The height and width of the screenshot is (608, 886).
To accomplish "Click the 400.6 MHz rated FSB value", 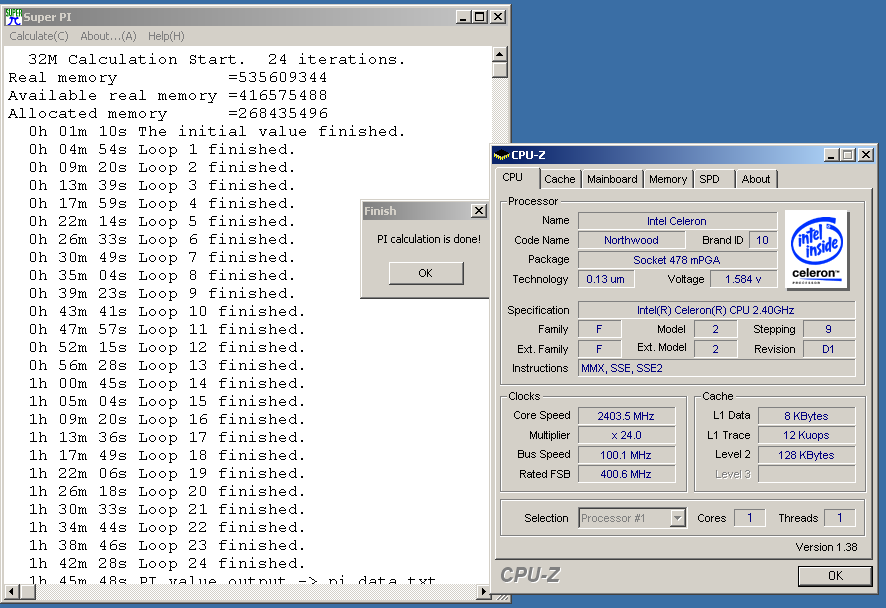I will click(626, 474).
